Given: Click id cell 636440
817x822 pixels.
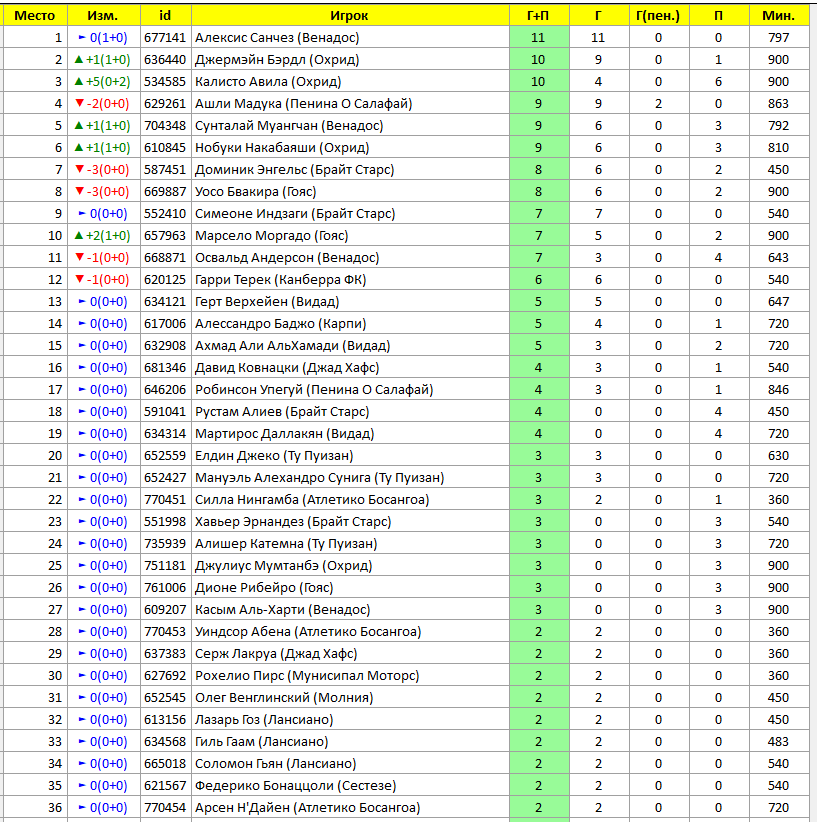Looking at the screenshot, I should (x=166, y=60).
